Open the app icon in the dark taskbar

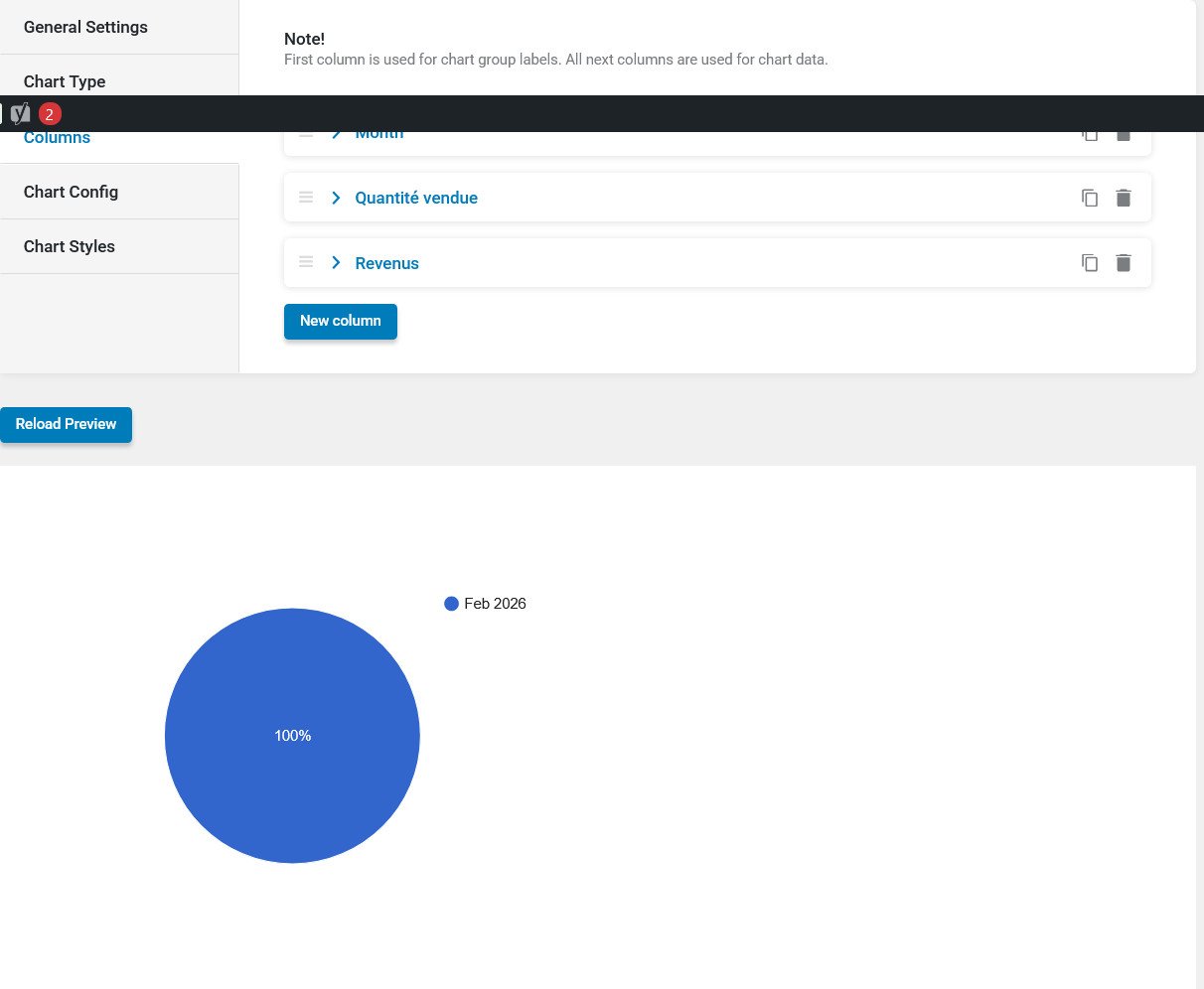coord(19,113)
